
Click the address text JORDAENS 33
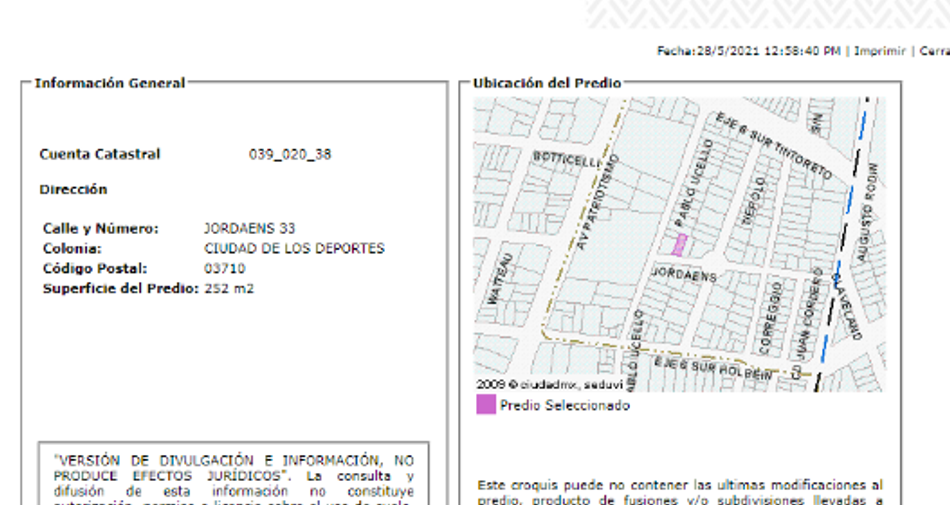249,229
